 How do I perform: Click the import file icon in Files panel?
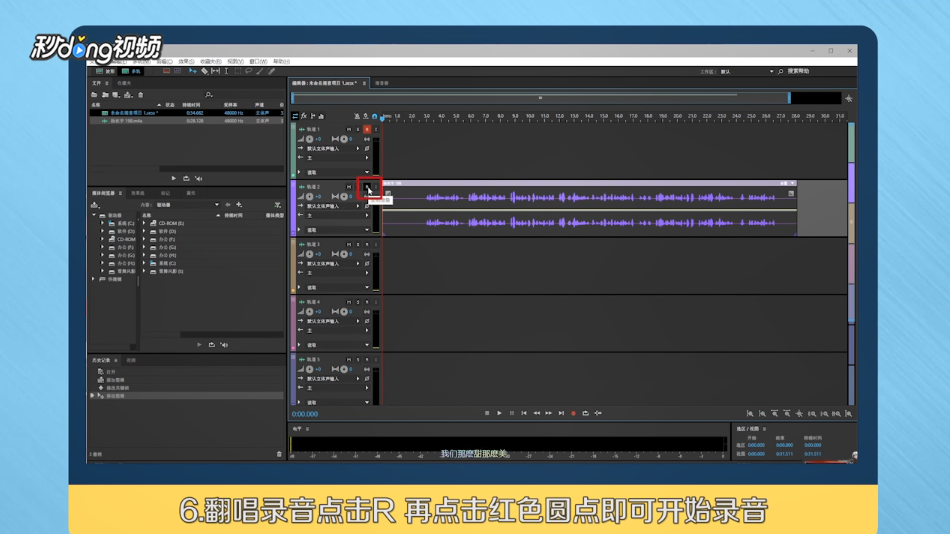[105, 95]
